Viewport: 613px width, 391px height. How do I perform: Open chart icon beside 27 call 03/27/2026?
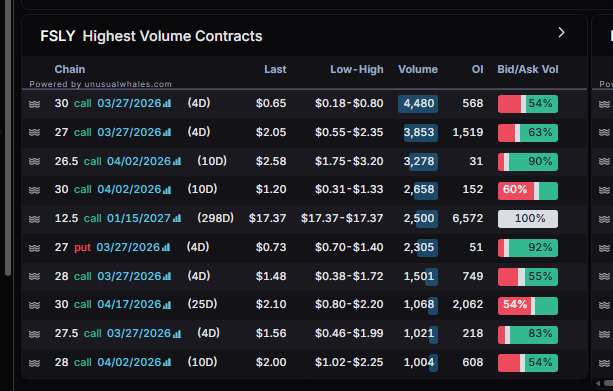point(167,132)
